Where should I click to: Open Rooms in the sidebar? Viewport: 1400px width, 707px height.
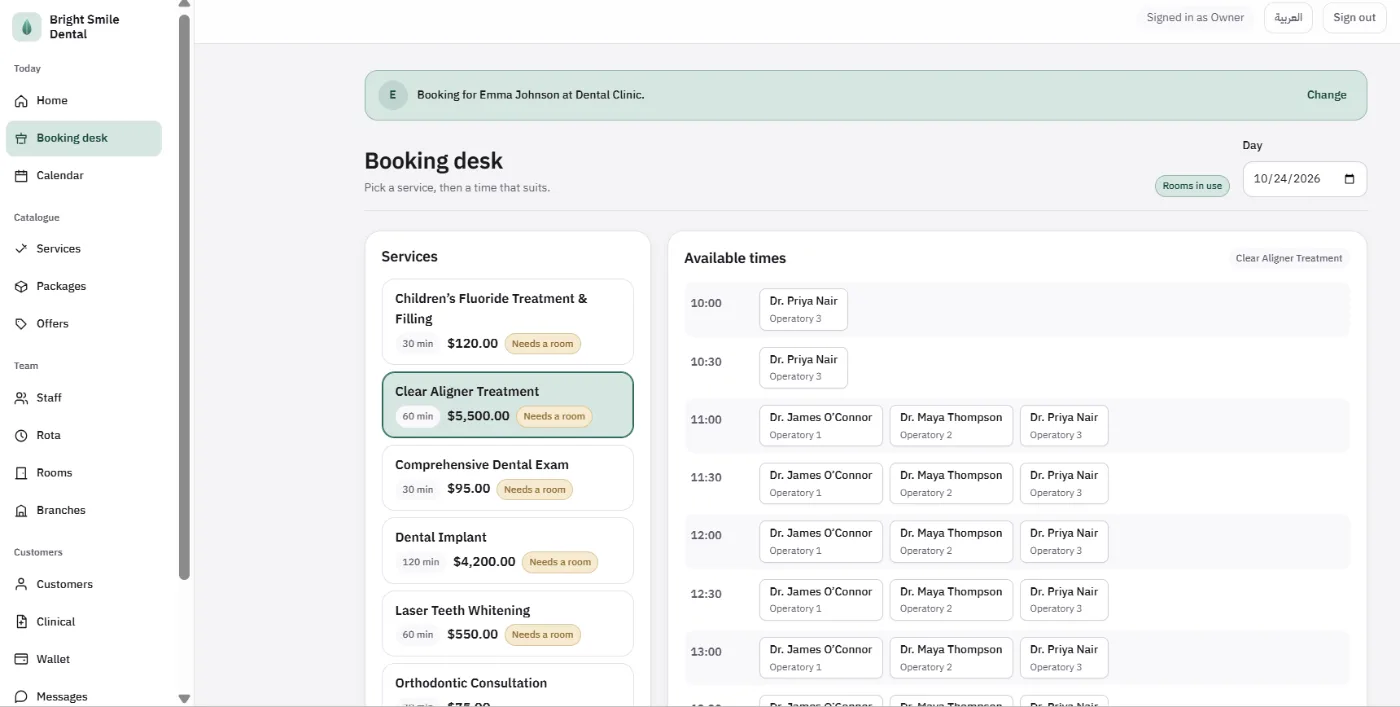tap(84, 473)
